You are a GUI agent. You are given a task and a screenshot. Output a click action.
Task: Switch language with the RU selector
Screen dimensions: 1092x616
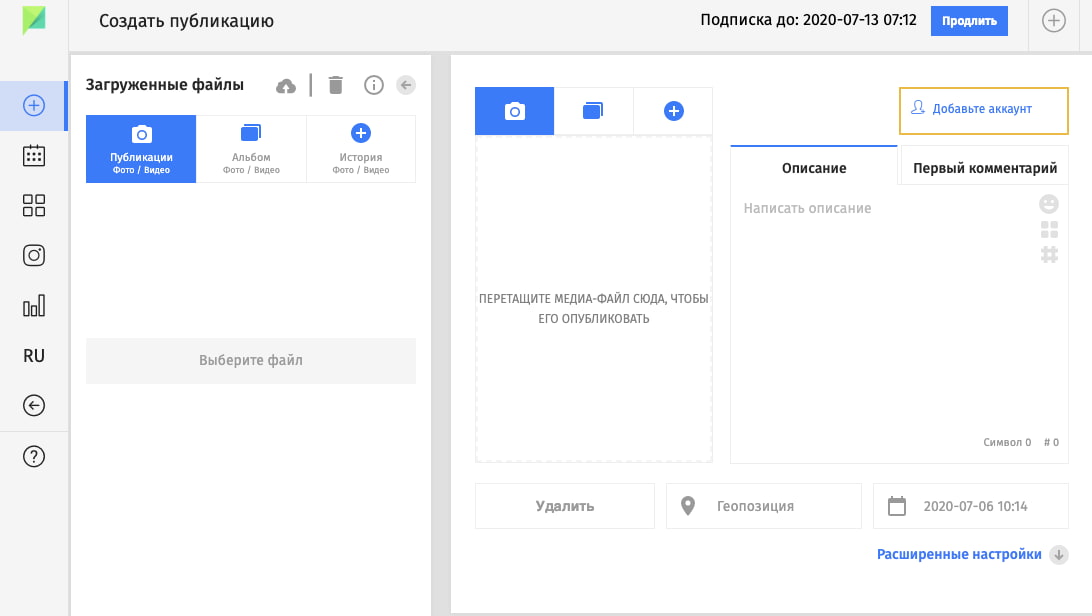pyautogui.click(x=34, y=356)
